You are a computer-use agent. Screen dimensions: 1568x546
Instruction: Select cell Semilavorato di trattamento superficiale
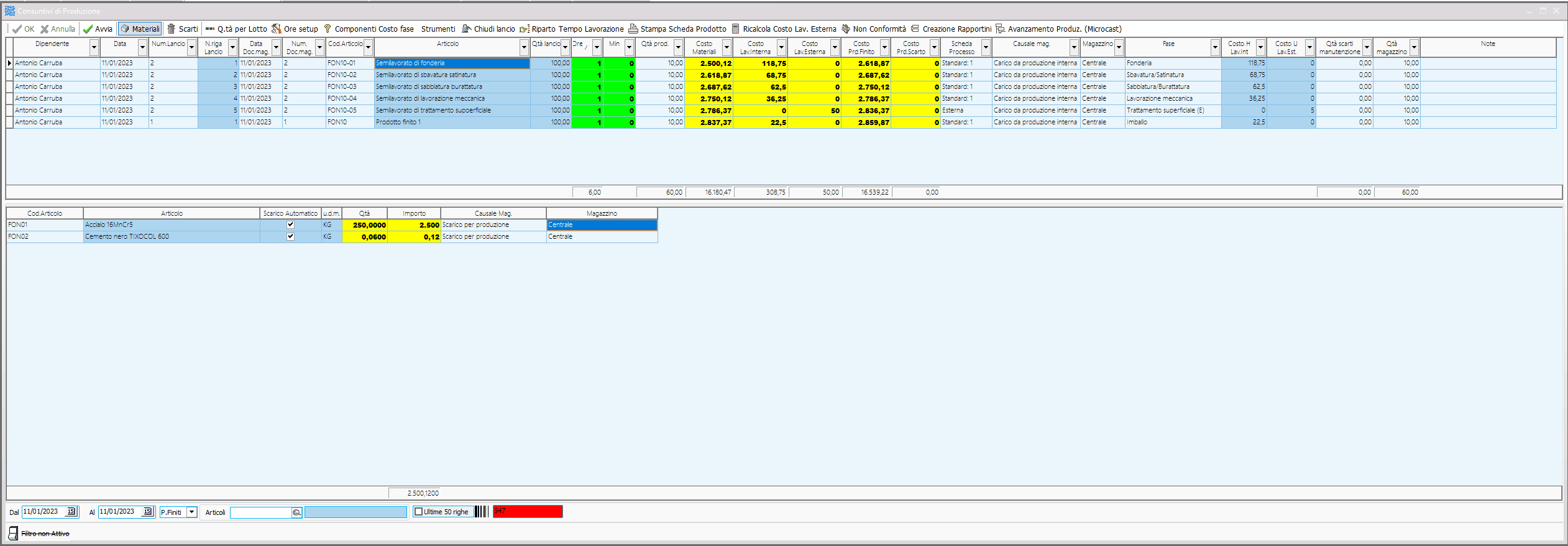point(452,110)
